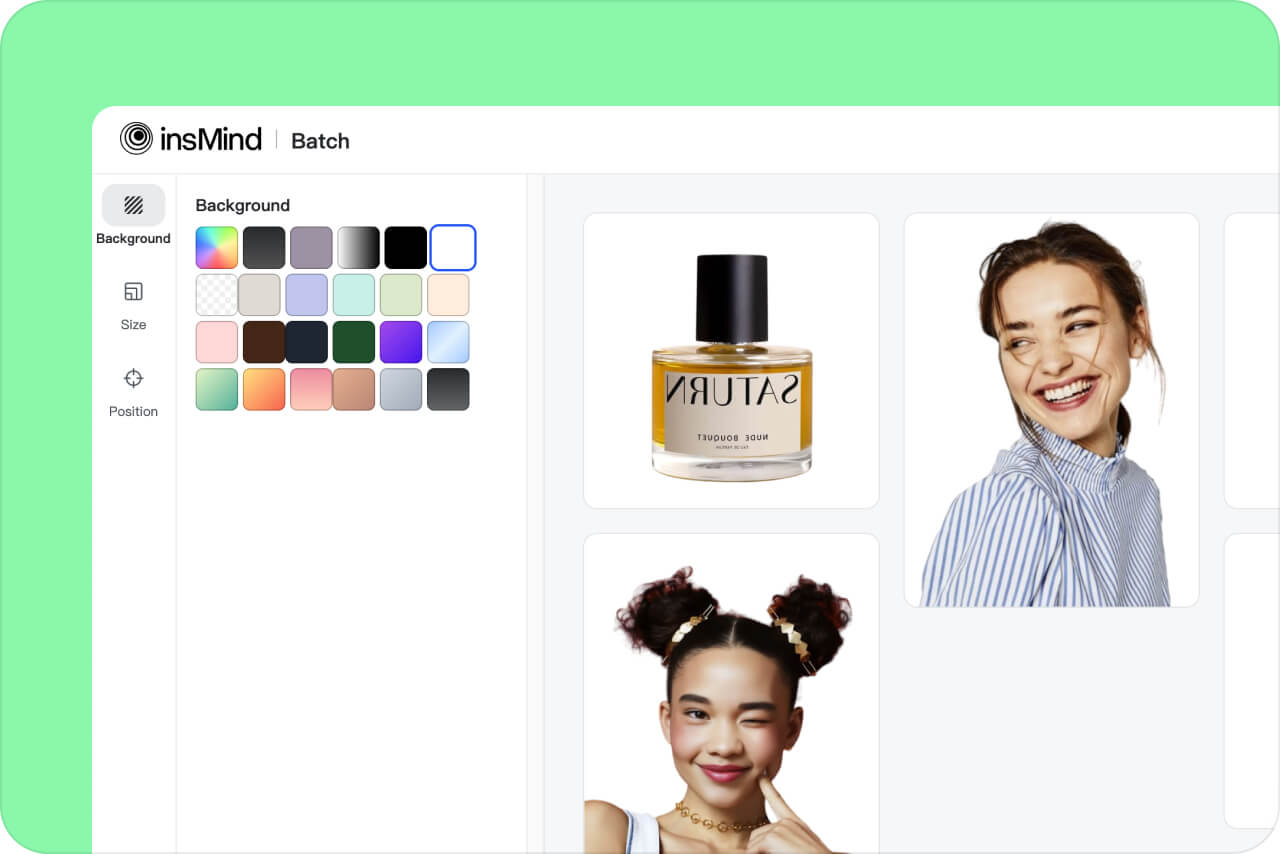Select the pink-red gradient swatch
This screenshot has width=1280, height=854.
[x=311, y=389]
